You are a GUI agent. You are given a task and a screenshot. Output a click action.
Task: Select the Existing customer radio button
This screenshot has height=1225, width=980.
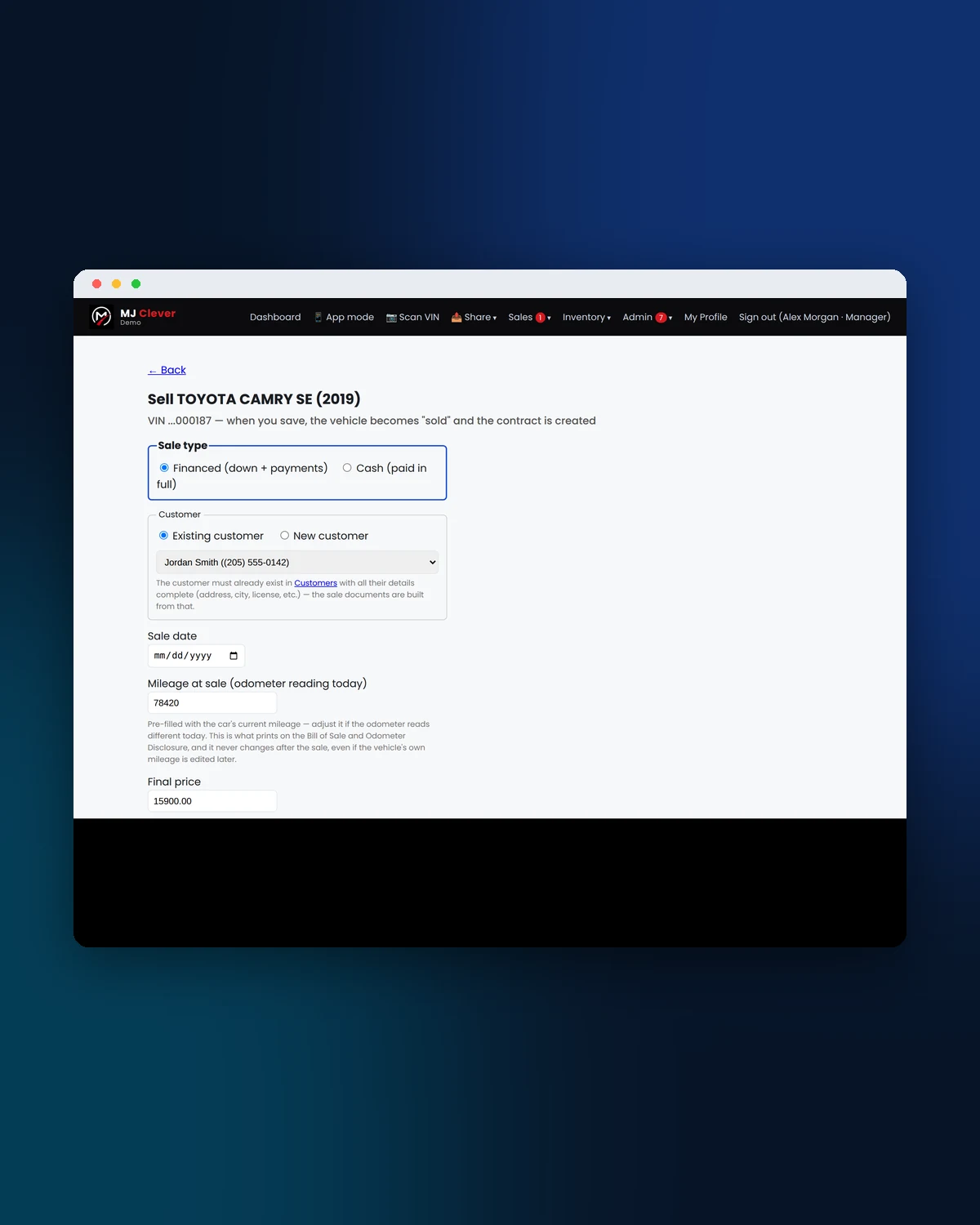(163, 536)
